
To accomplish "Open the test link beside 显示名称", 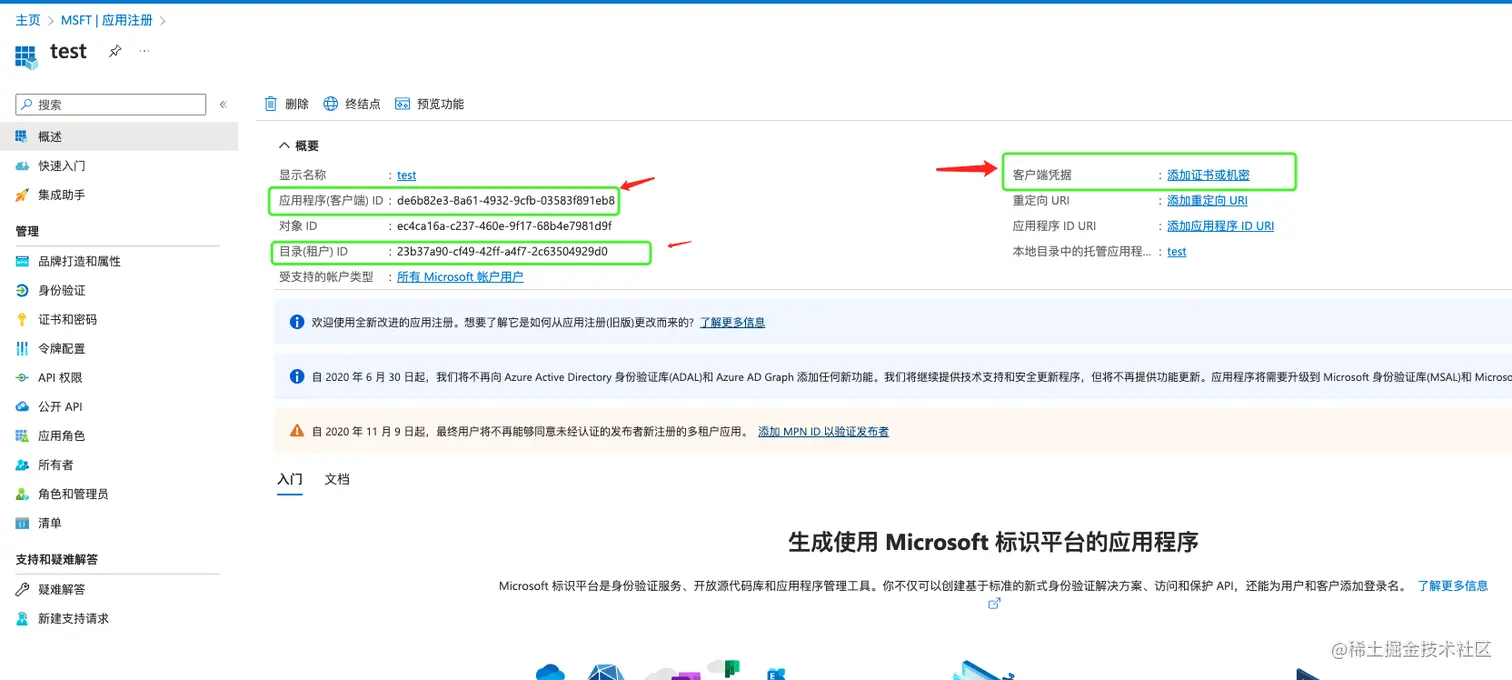I will (406, 175).
